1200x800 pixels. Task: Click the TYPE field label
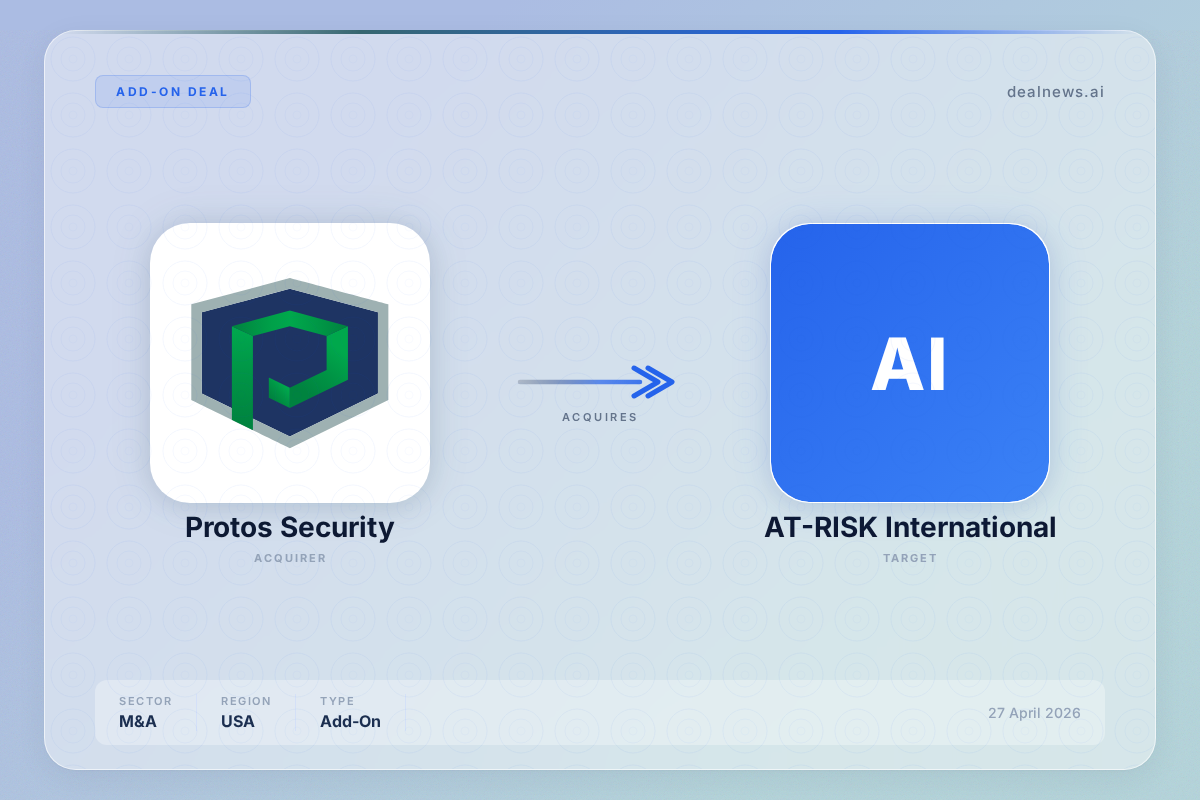[x=337, y=701]
